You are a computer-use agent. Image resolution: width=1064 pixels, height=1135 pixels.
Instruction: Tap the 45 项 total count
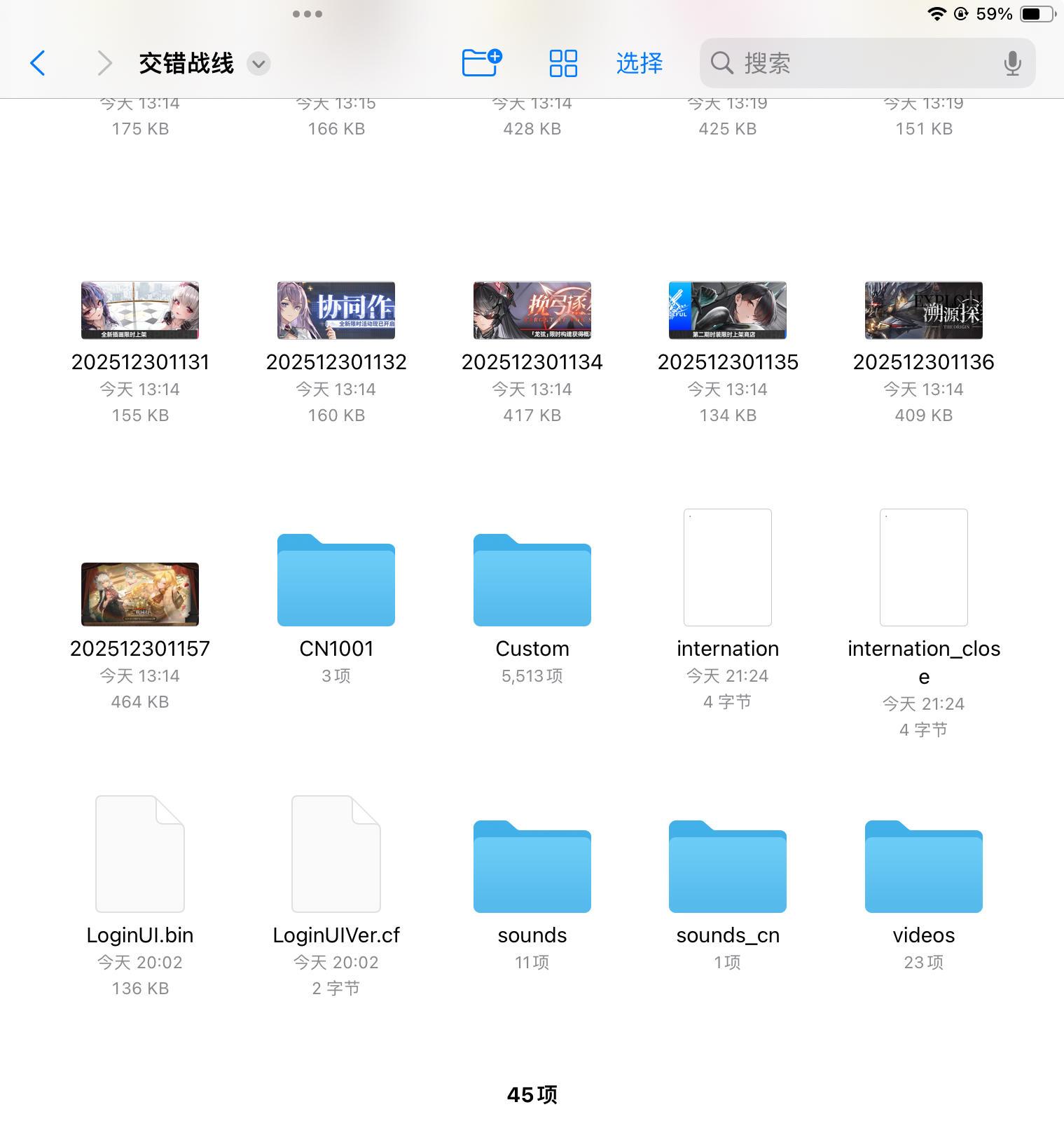532,1094
